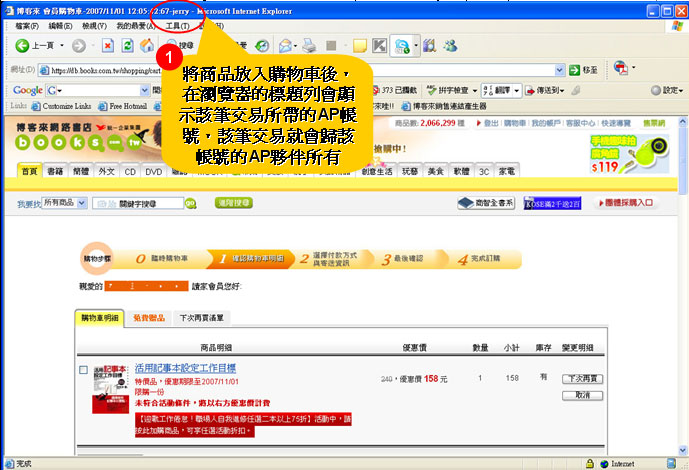Open the Skype toolbar icon
Screen dimensions: 689x470
[x=402, y=46]
